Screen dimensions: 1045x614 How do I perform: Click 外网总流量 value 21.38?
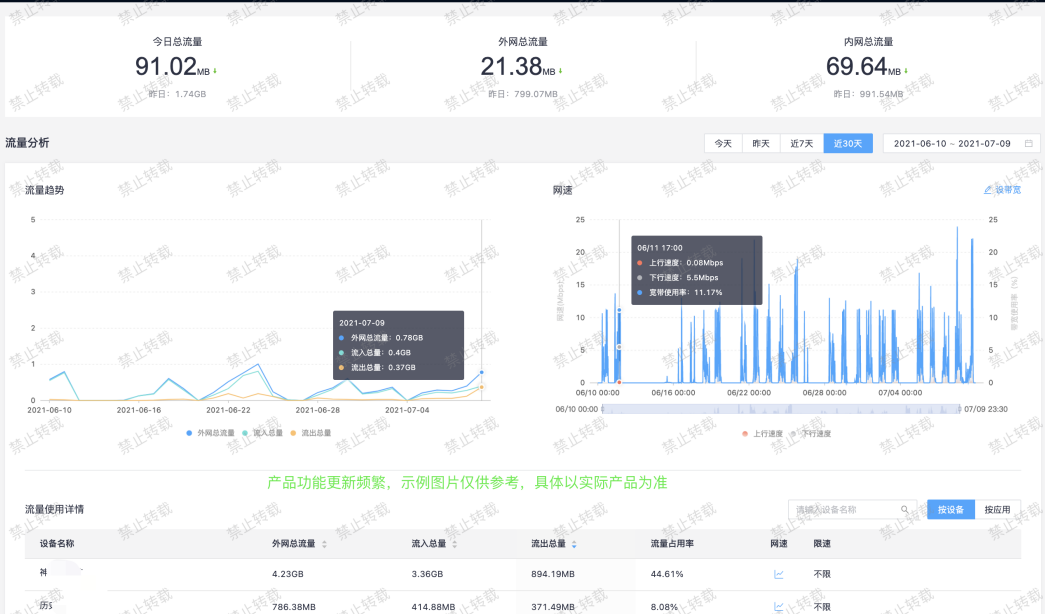(x=511, y=67)
